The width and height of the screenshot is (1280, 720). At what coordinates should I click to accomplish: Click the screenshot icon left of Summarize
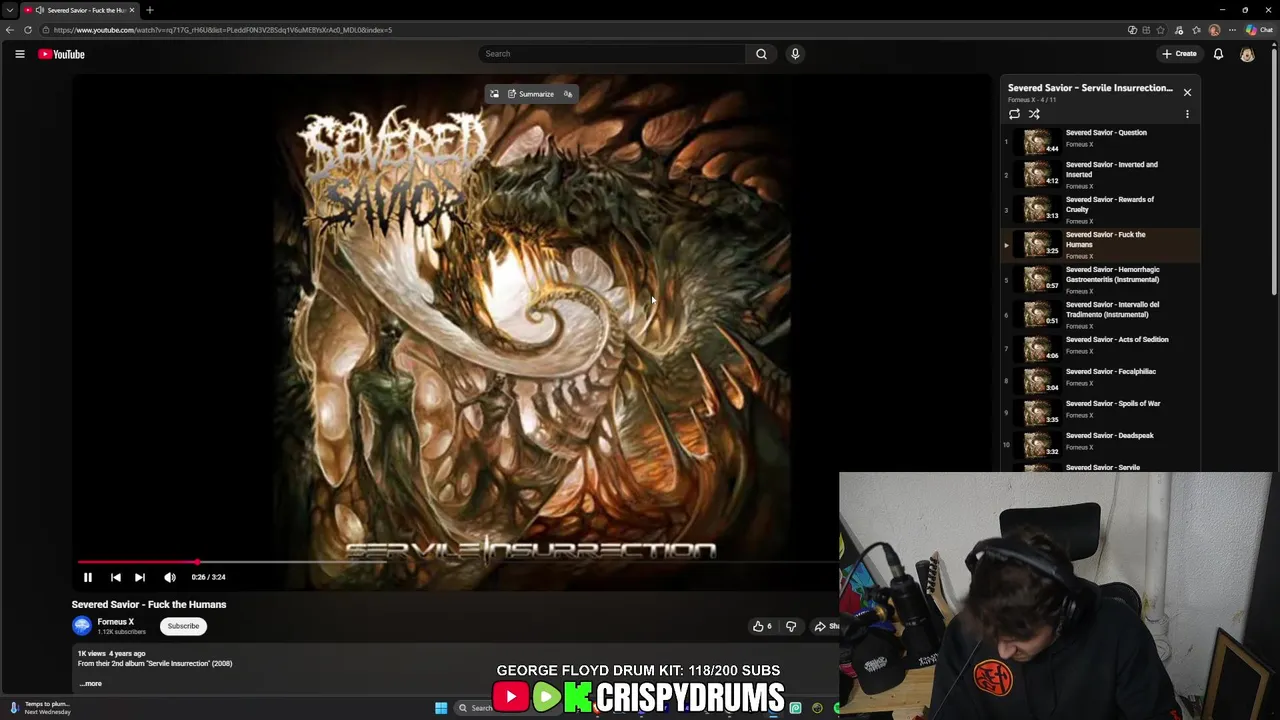[494, 94]
